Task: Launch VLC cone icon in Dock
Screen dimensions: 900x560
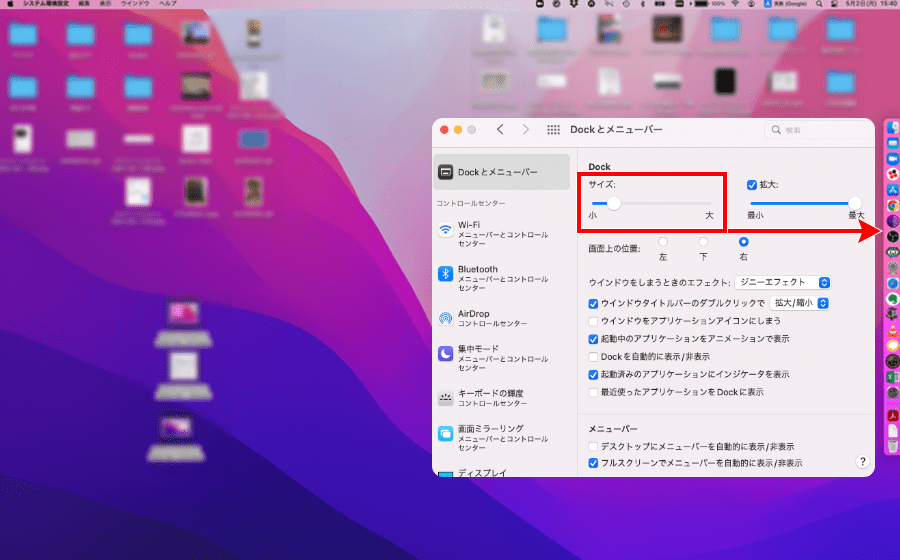Action: (x=893, y=330)
